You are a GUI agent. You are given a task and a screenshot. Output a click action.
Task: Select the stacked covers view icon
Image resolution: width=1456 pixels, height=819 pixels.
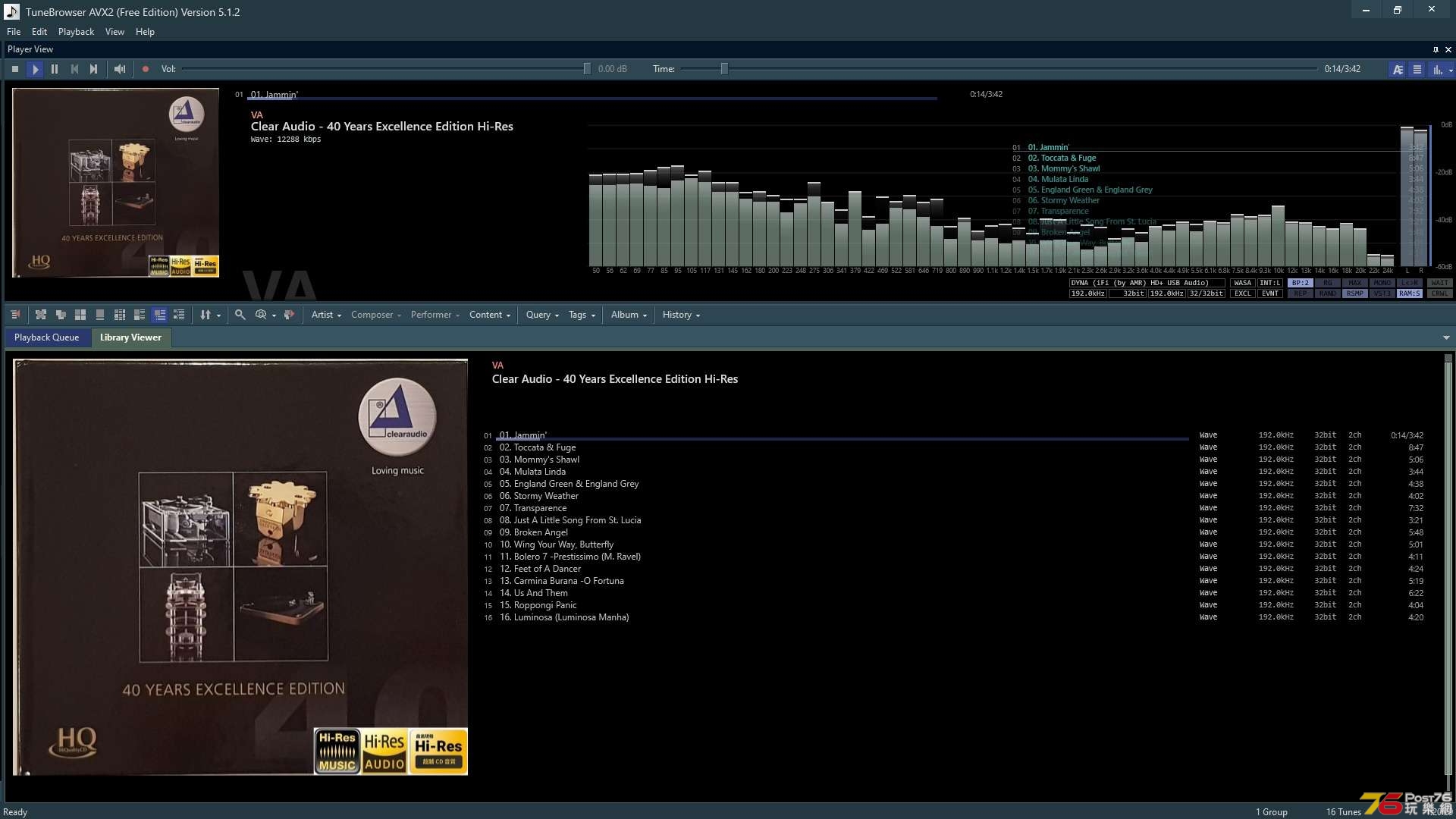click(x=61, y=315)
